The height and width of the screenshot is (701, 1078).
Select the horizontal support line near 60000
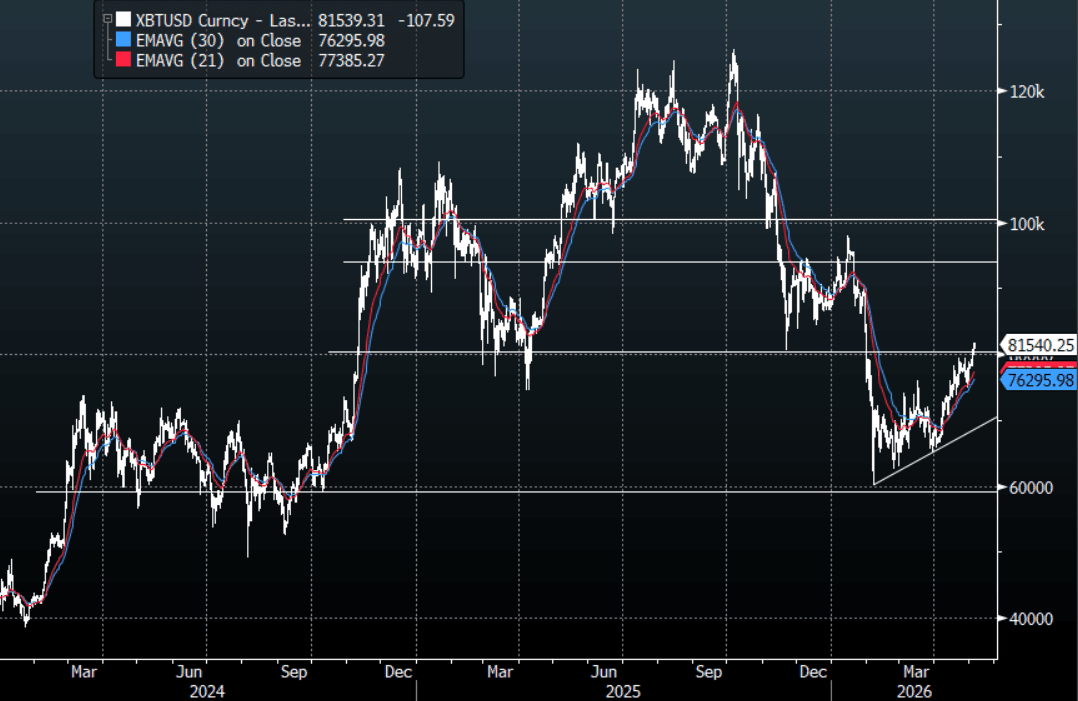click(x=516, y=491)
